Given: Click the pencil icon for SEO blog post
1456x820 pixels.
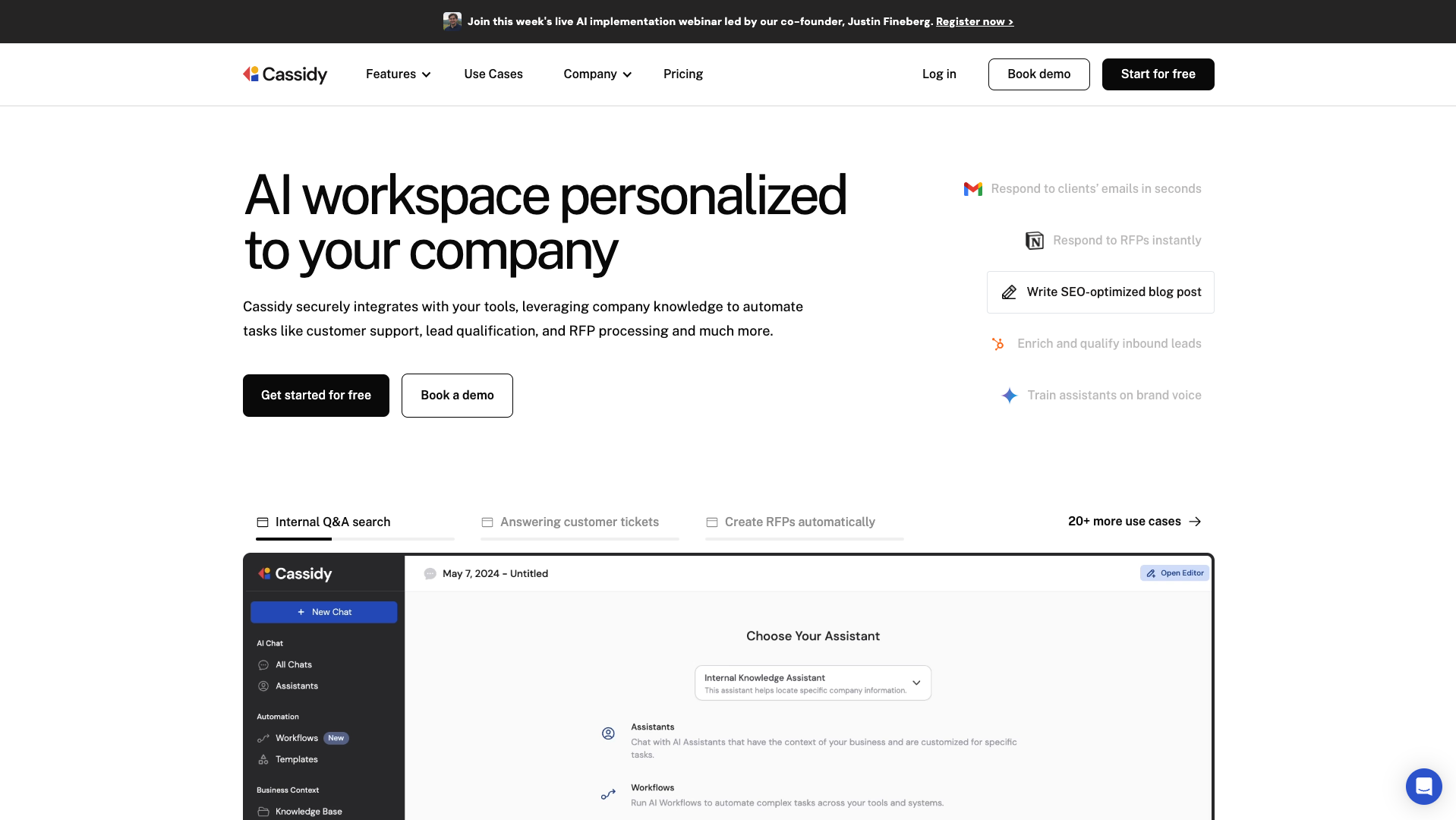Looking at the screenshot, I should [x=1009, y=292].
